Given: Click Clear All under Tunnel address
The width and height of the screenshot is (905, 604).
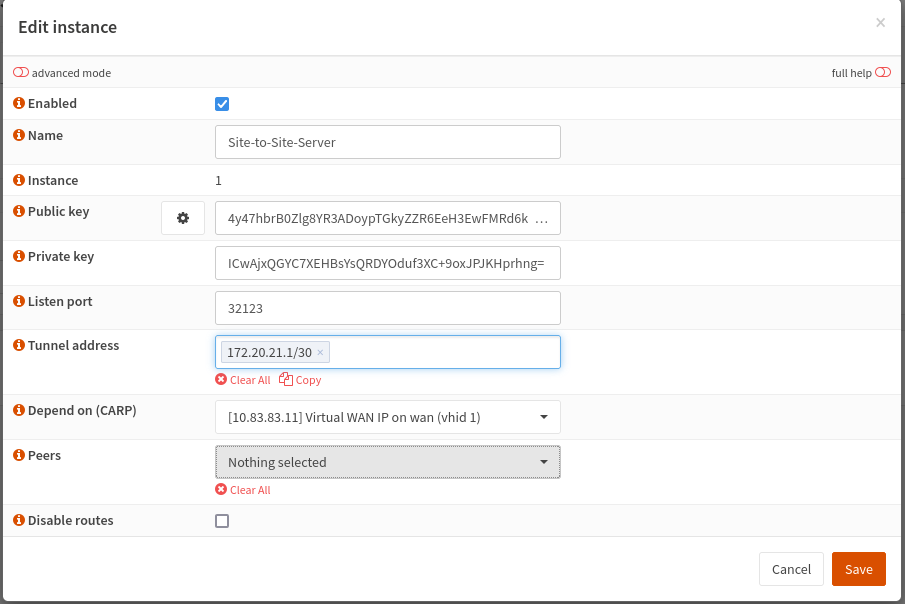Looking at the screenshot, I should 243,380.
